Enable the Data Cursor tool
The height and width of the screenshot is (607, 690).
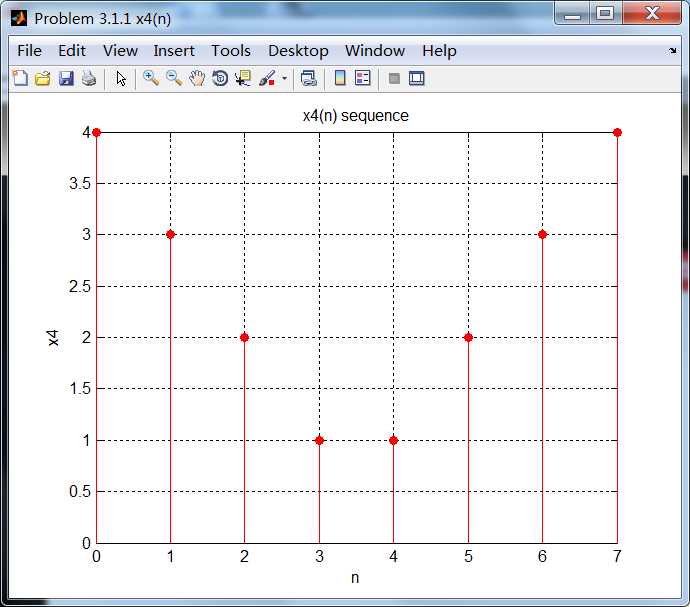point(242,79)
